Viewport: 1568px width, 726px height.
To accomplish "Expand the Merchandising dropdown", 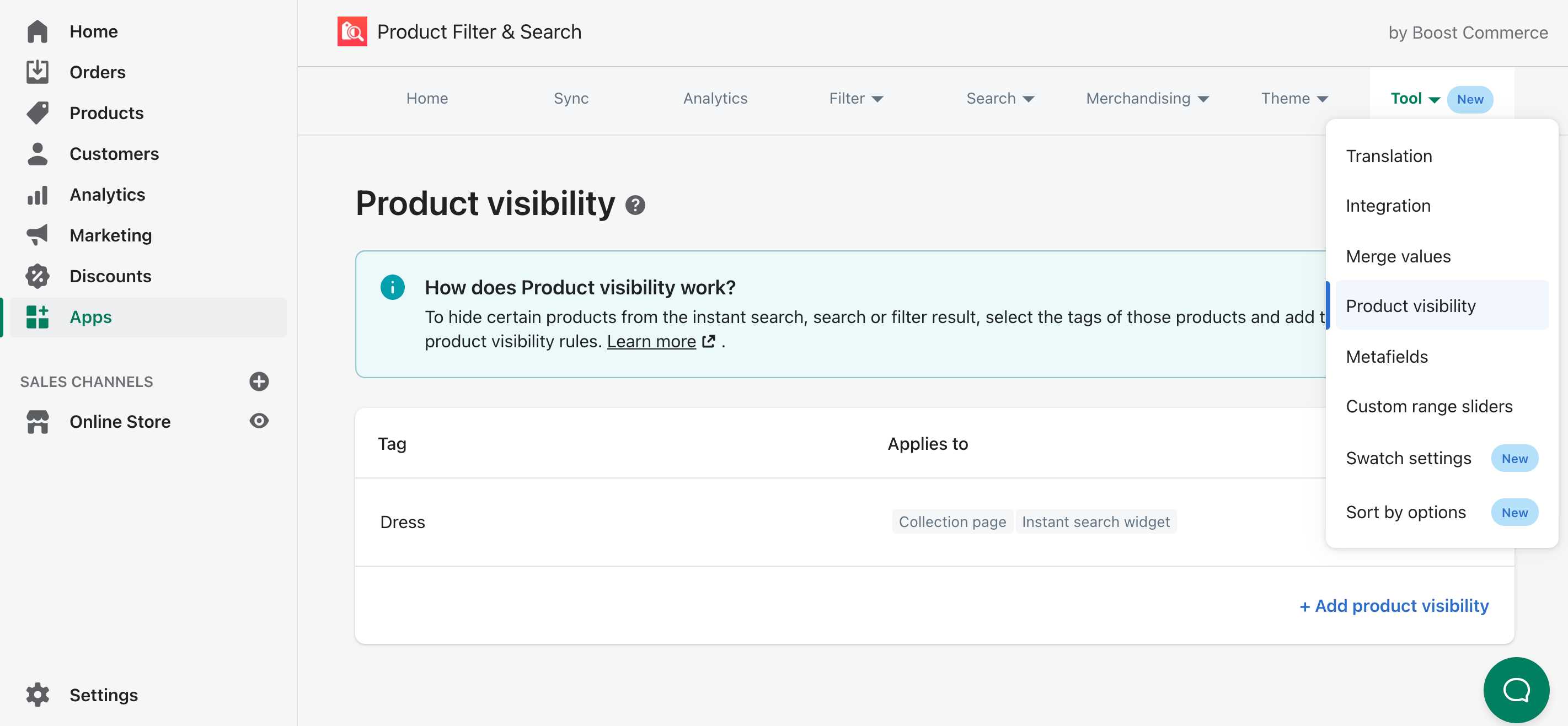I will (1147, 99).
